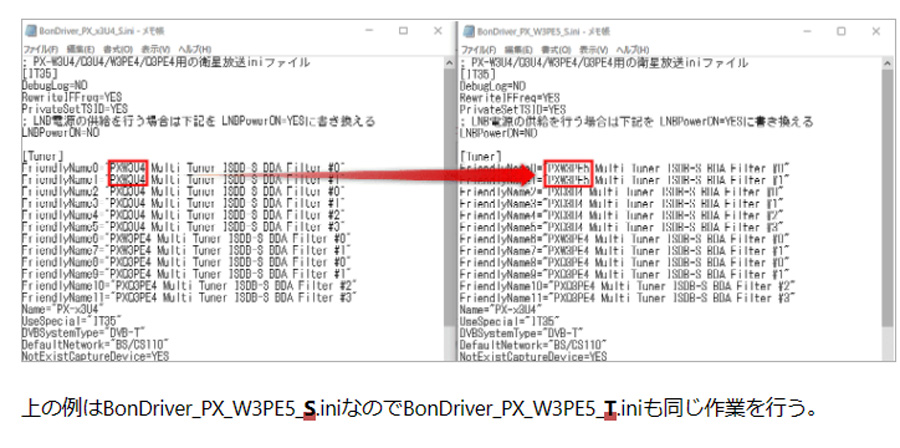Click 'PrivateSetTSID=YES' in the x3U4_S.ini window
The height and width of the screenshot is (448, 900).
pyautogui.click(x=75, y=109)
